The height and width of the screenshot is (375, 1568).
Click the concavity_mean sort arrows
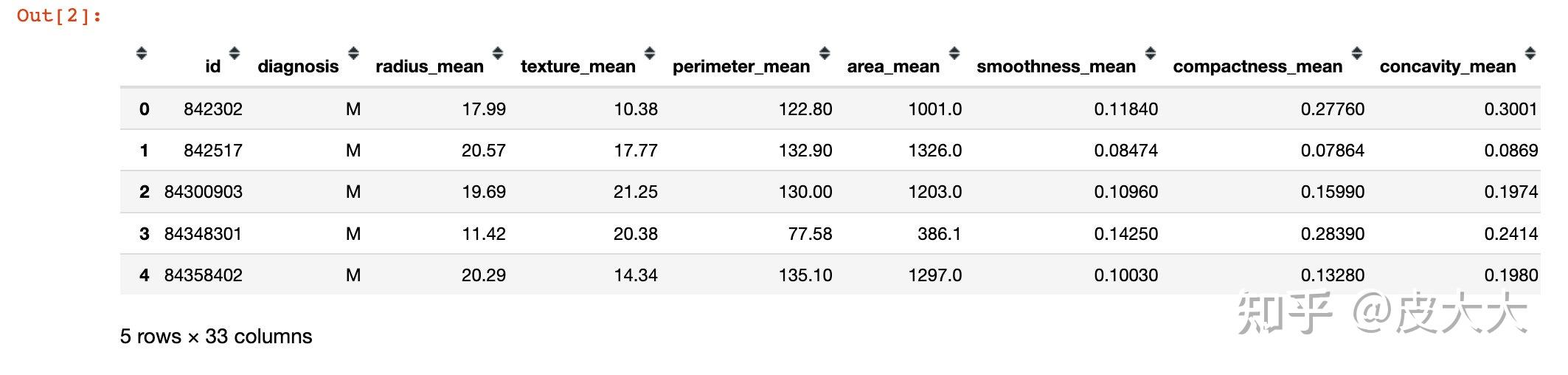[x=1530, y=53]
